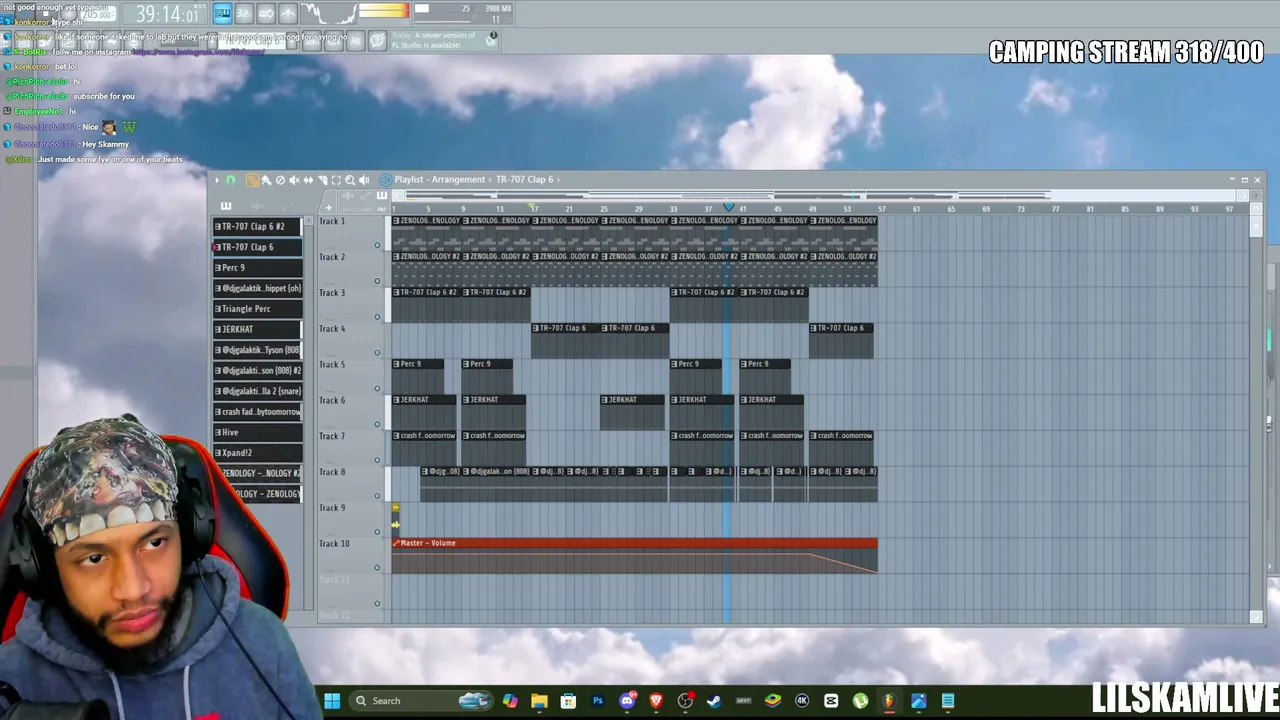Viewport: 1280px width, 720px height.
Task: Click the CPU and memory usage panel
Action: pos(465,14)
